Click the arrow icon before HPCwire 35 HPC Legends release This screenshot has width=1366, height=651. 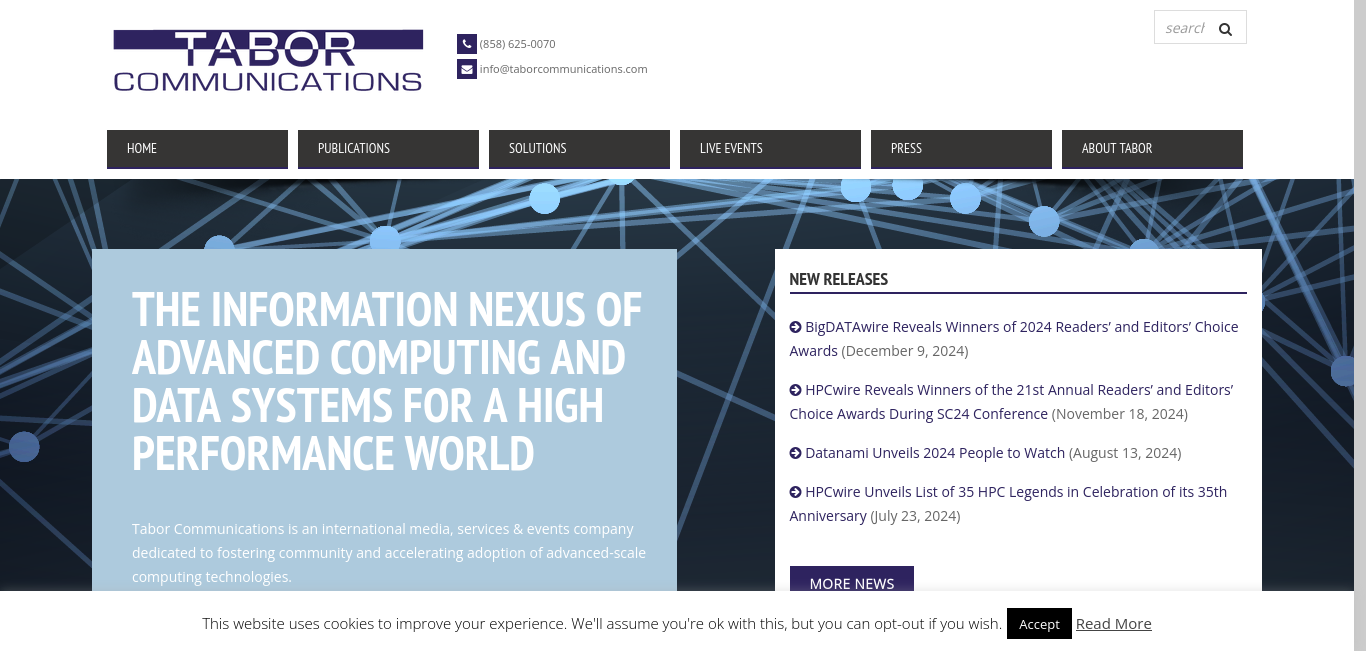[795, 492]
